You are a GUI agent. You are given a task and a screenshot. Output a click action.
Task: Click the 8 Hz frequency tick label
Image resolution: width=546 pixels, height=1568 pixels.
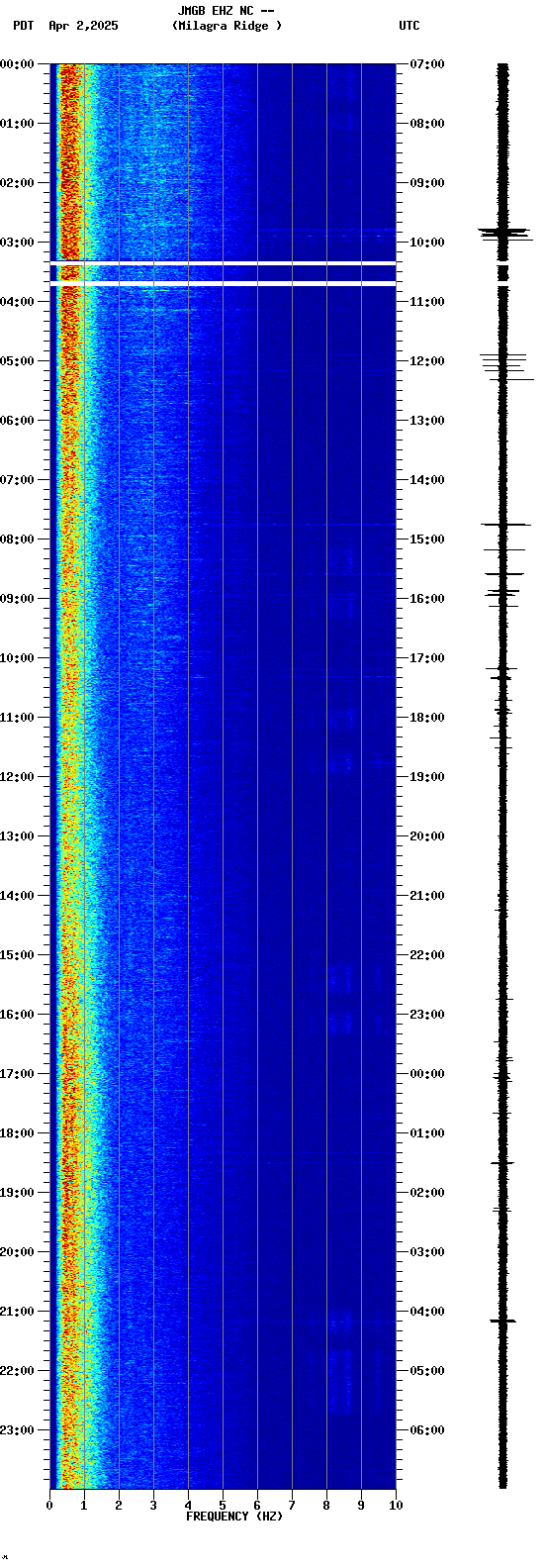[326, 1506]
